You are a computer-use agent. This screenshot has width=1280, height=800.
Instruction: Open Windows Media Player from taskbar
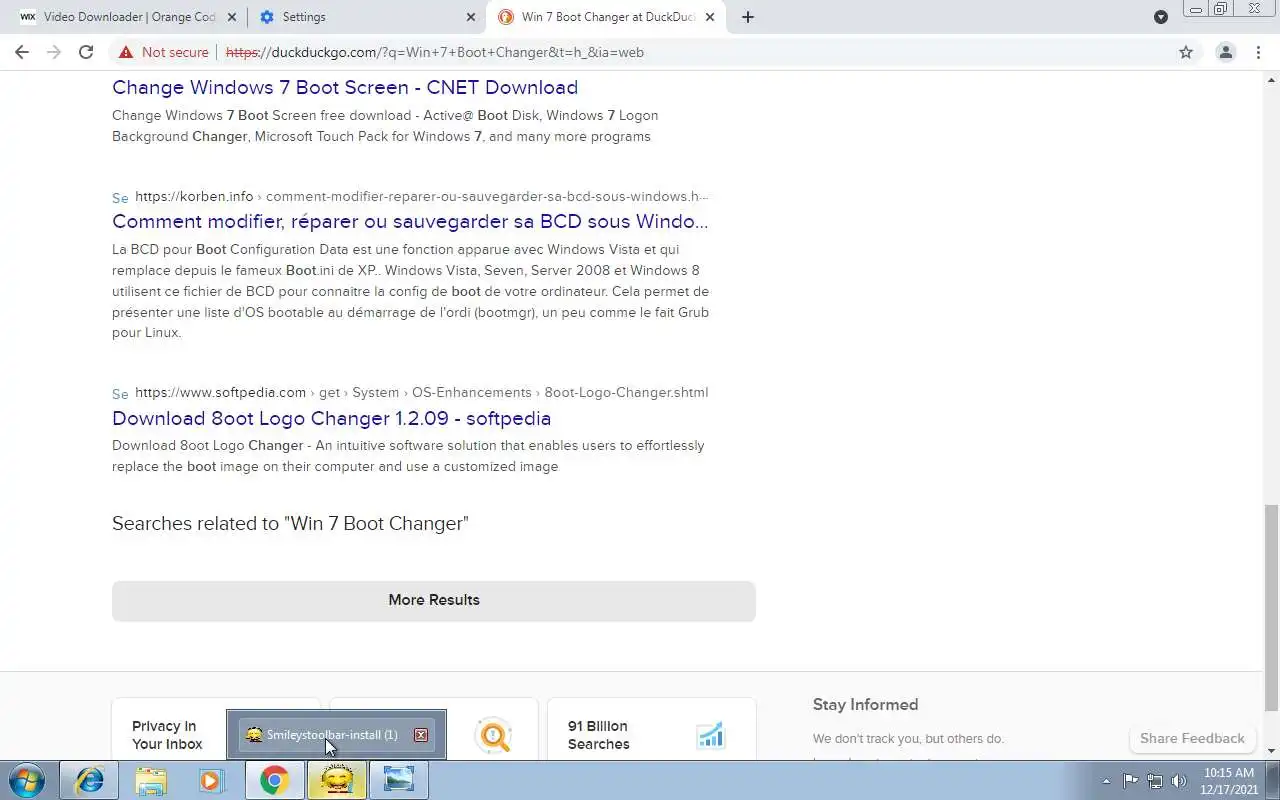click(211, 780)
